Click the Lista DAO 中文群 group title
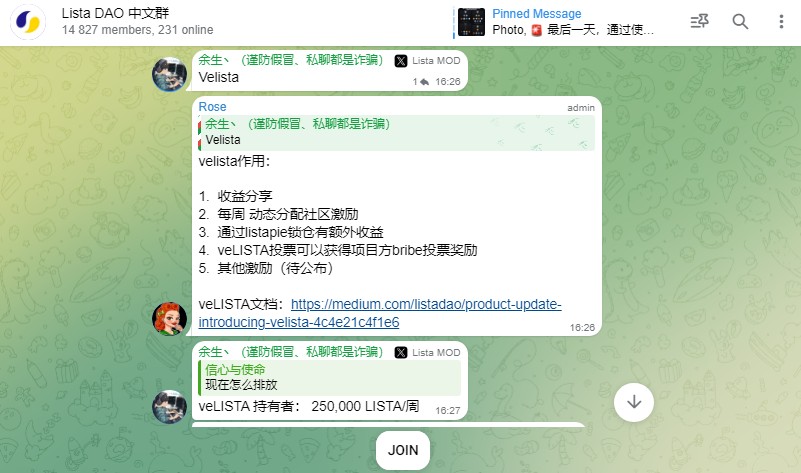Screen dimensions: 801x473 click(115, 13)
